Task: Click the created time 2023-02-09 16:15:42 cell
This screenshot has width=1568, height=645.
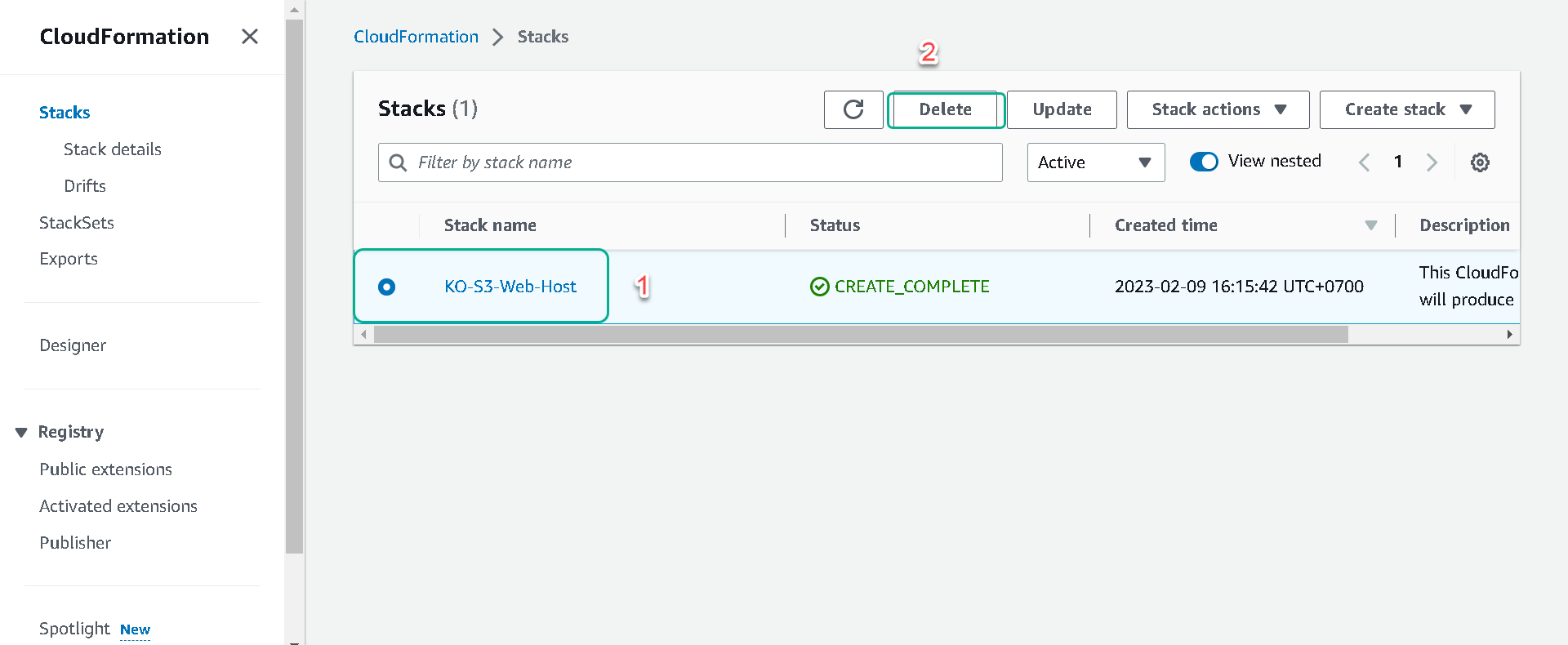Action: (x=1239, y=287)
